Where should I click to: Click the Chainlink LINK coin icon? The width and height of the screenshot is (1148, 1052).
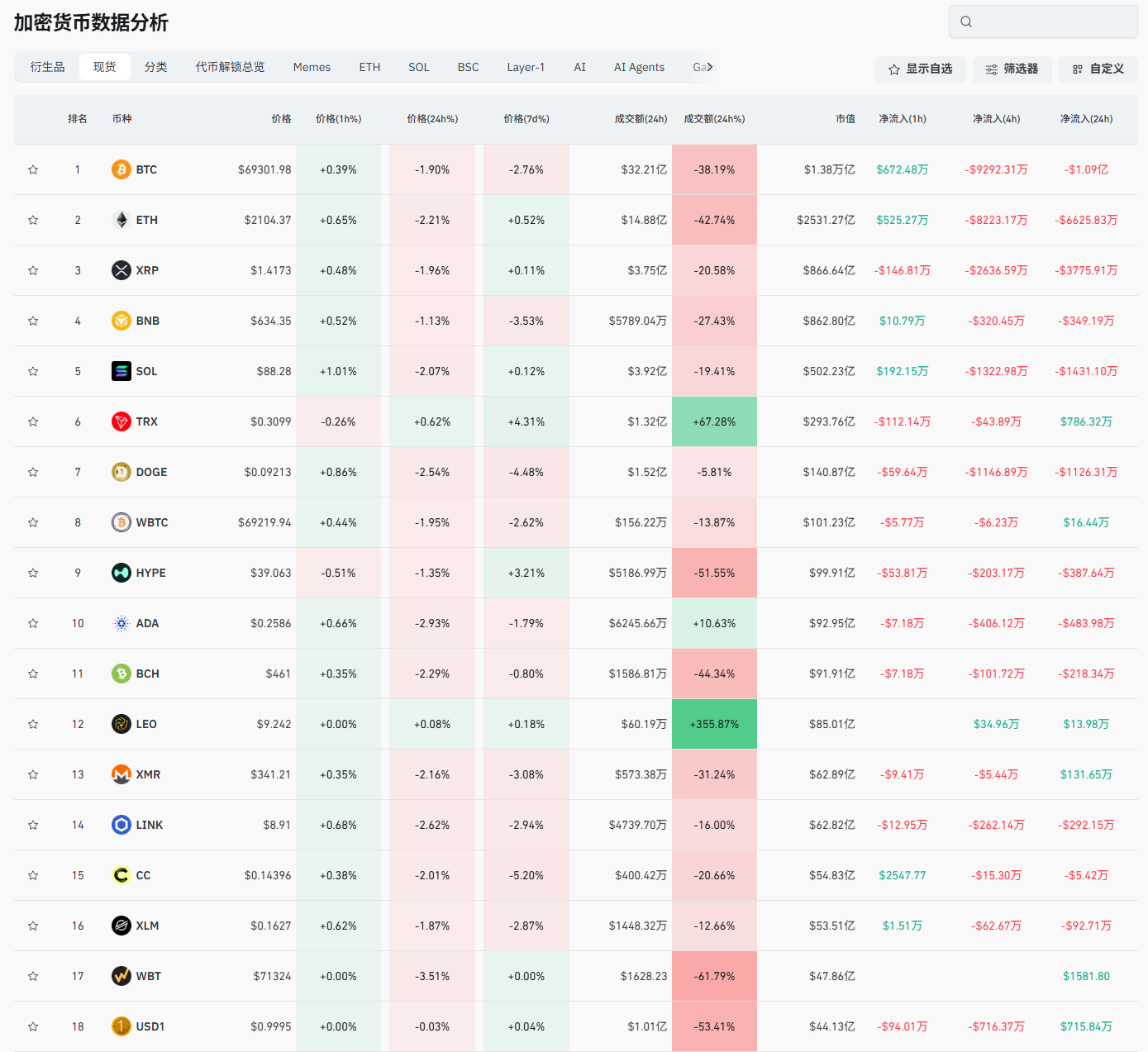121,825
